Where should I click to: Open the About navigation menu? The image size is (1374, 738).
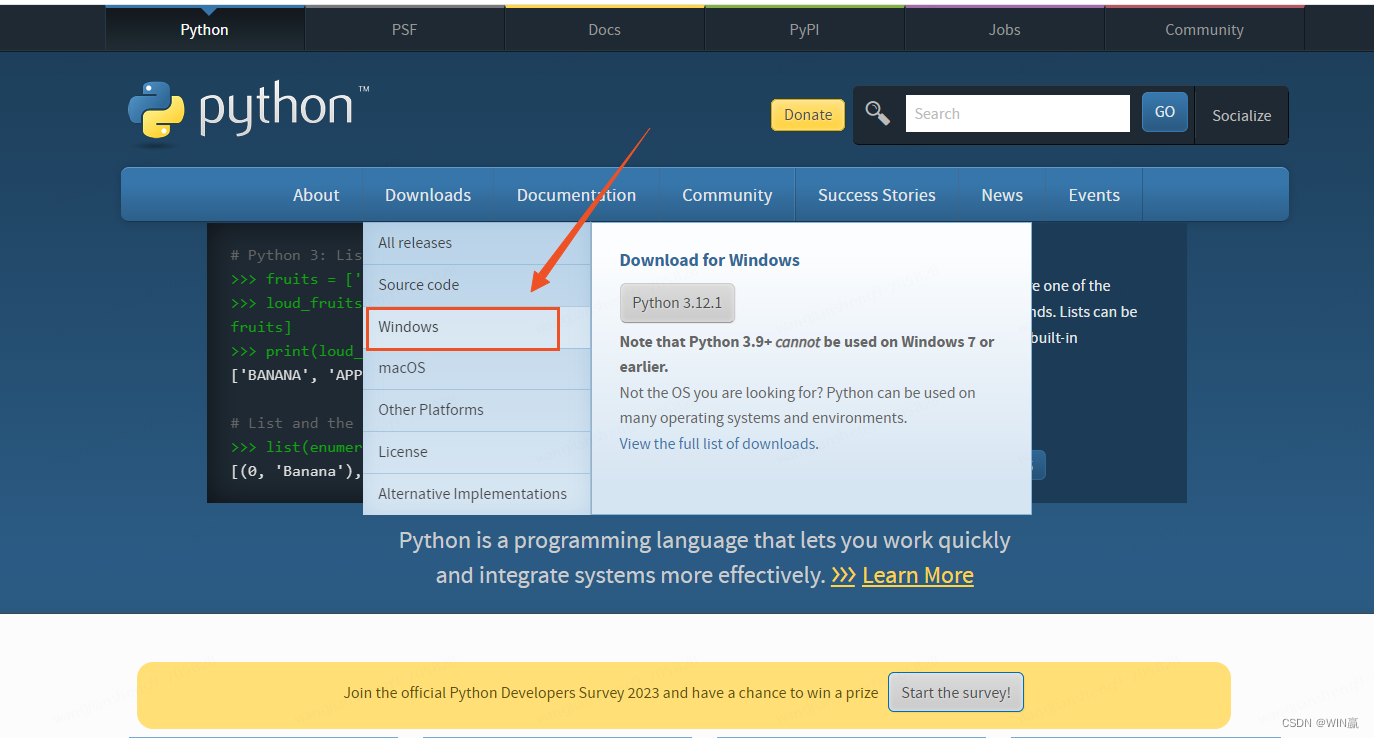coord(316,195)
